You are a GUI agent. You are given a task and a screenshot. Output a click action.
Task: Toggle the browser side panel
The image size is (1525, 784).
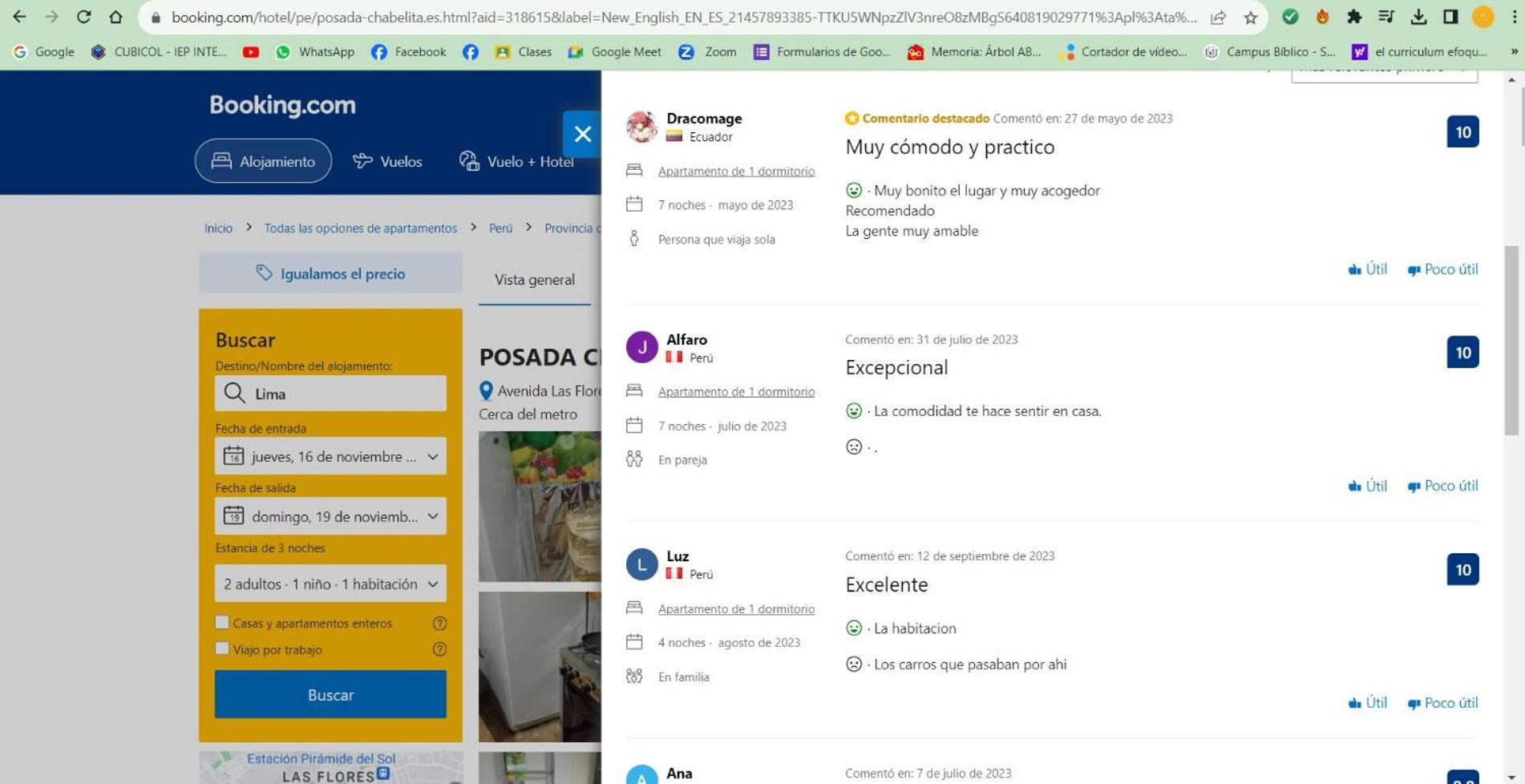(x=1450, y=17)
